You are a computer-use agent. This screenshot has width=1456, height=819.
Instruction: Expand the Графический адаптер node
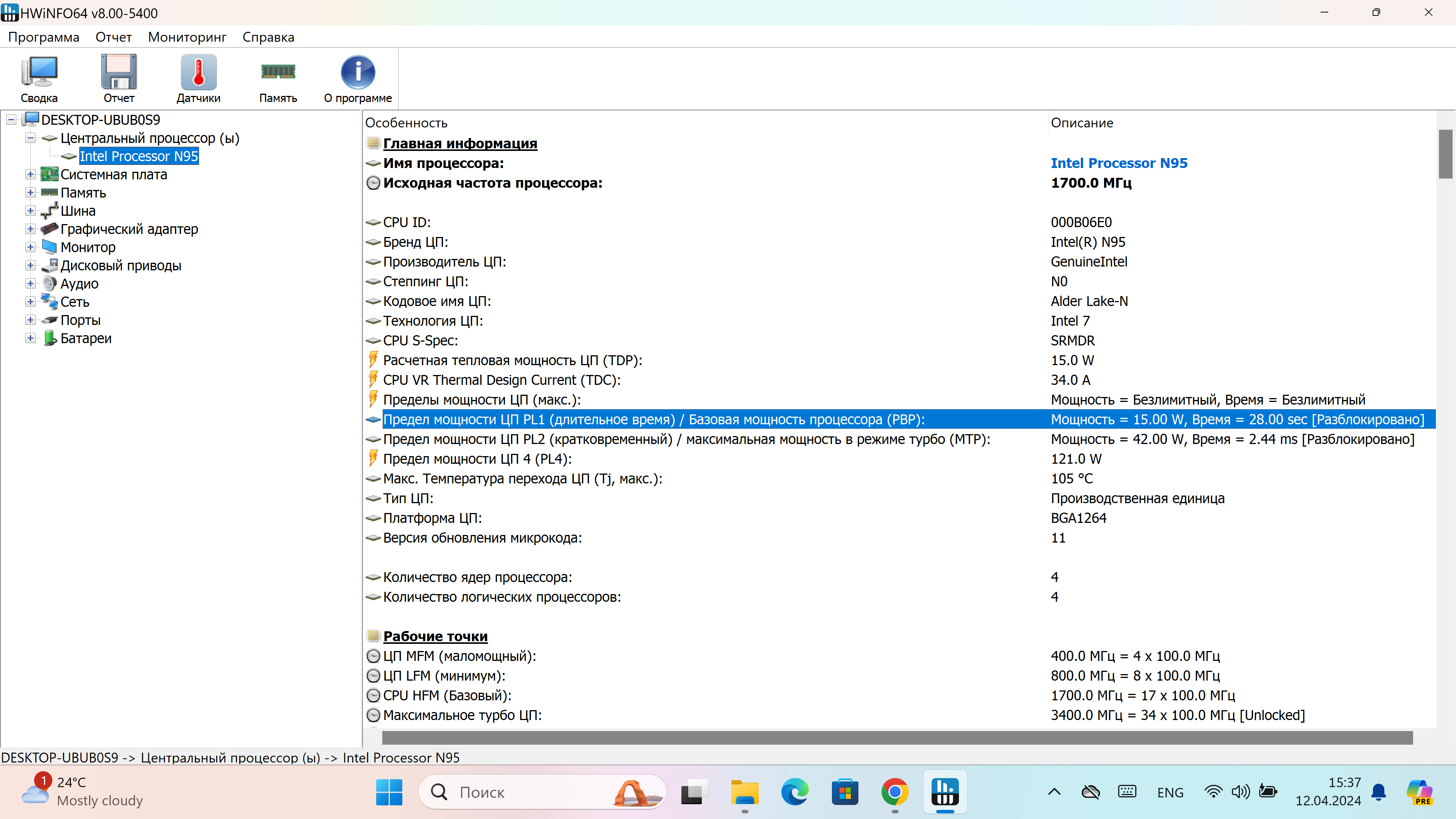coord(30,229)
